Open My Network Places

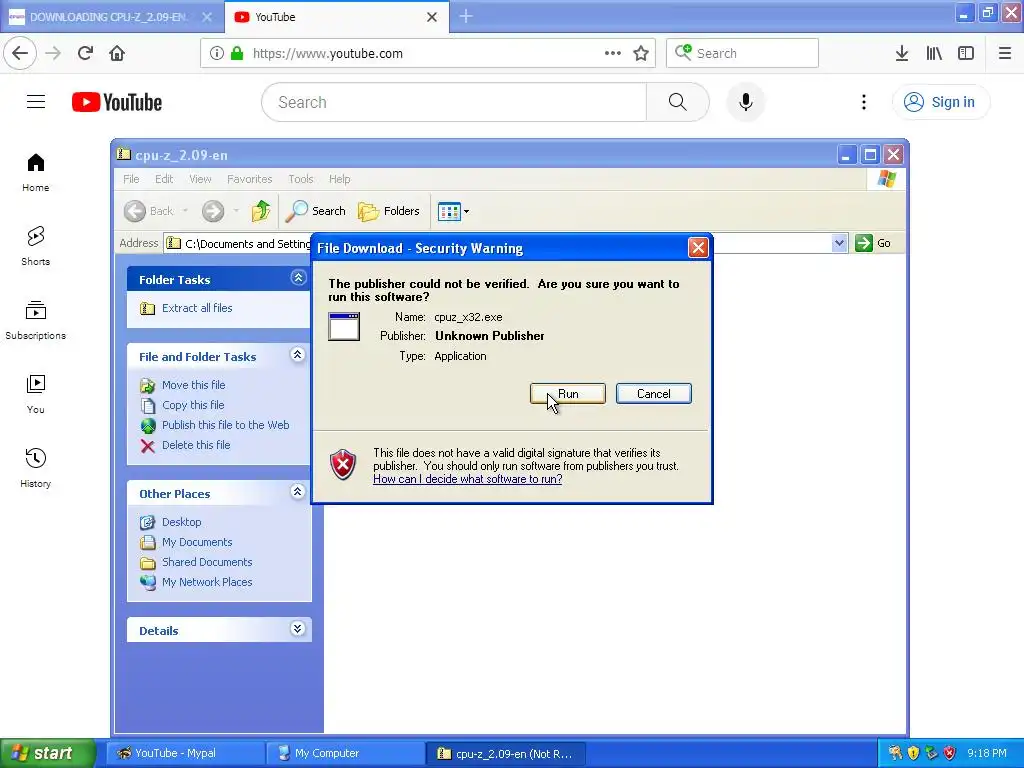[207, 583]
